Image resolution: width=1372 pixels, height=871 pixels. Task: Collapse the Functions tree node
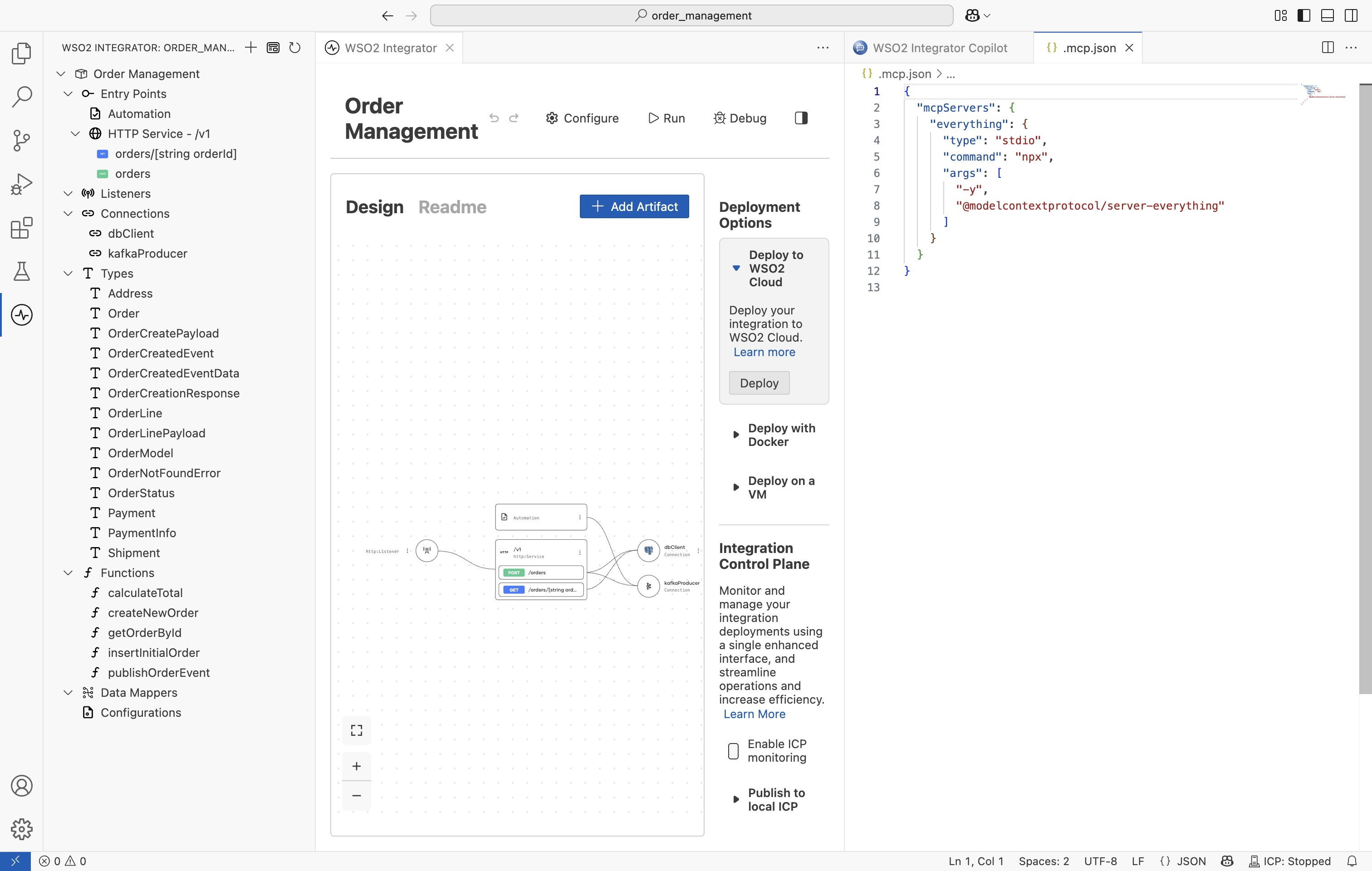click(68, 573)
